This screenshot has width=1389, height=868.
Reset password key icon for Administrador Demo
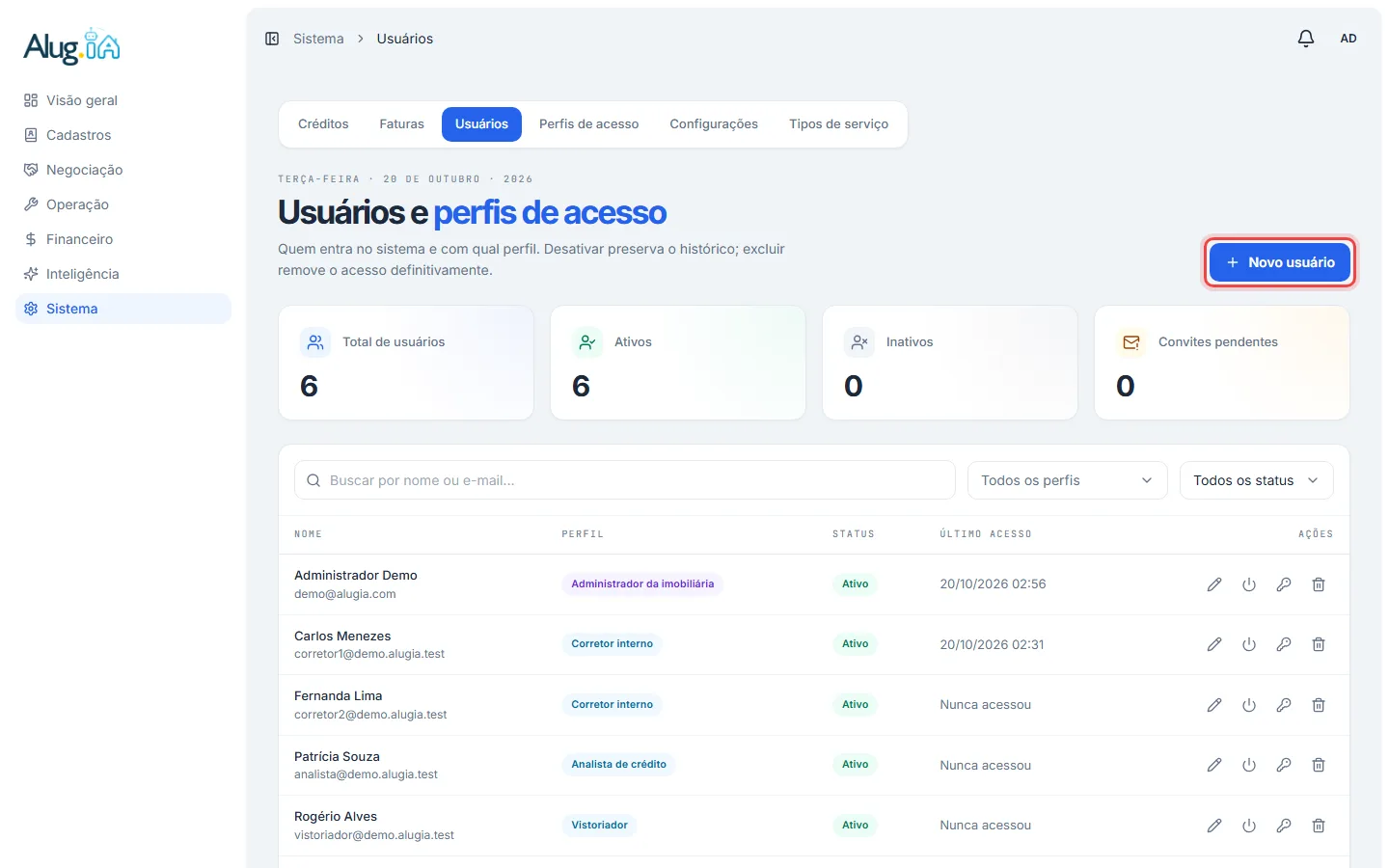tap(1284, 584)
